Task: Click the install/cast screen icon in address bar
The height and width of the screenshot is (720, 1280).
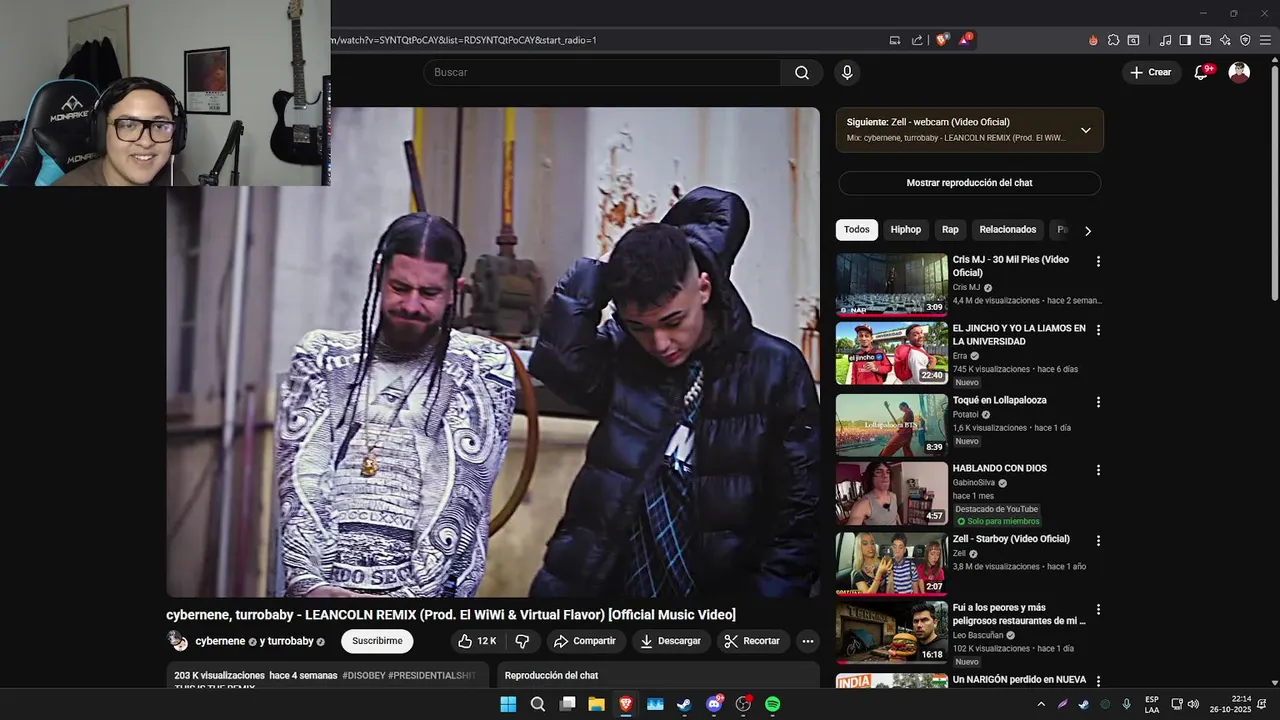Action: [x=895, y=40]
